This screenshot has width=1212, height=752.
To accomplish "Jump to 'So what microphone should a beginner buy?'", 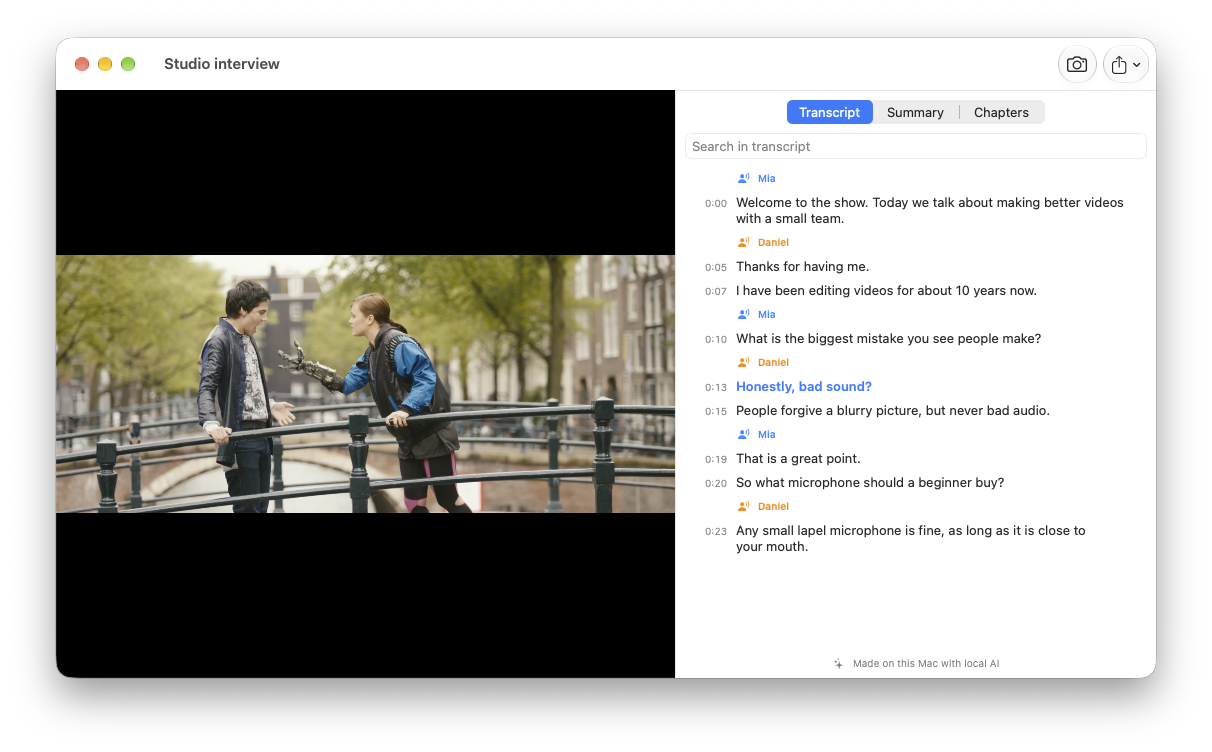I will (x=870, y=482).
